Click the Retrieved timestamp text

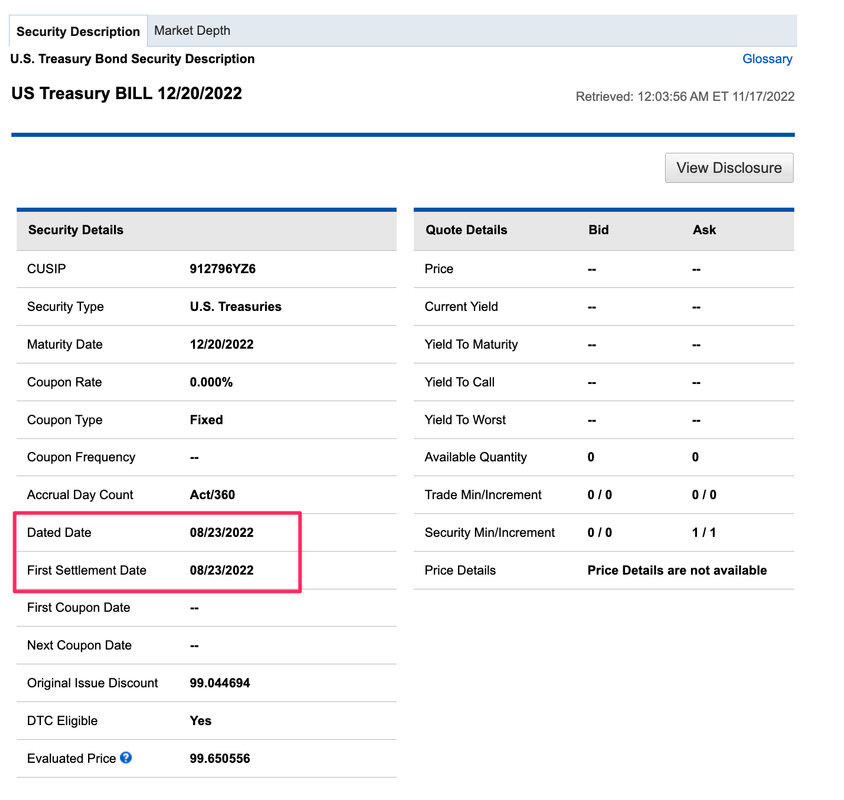pyautogui.click(x=685, y=96)
